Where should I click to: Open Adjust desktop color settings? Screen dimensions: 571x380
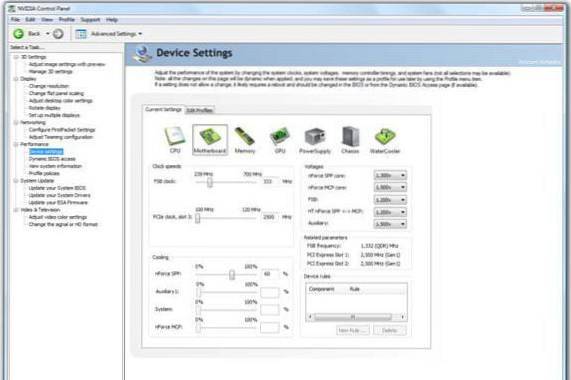tap(61, 101)
